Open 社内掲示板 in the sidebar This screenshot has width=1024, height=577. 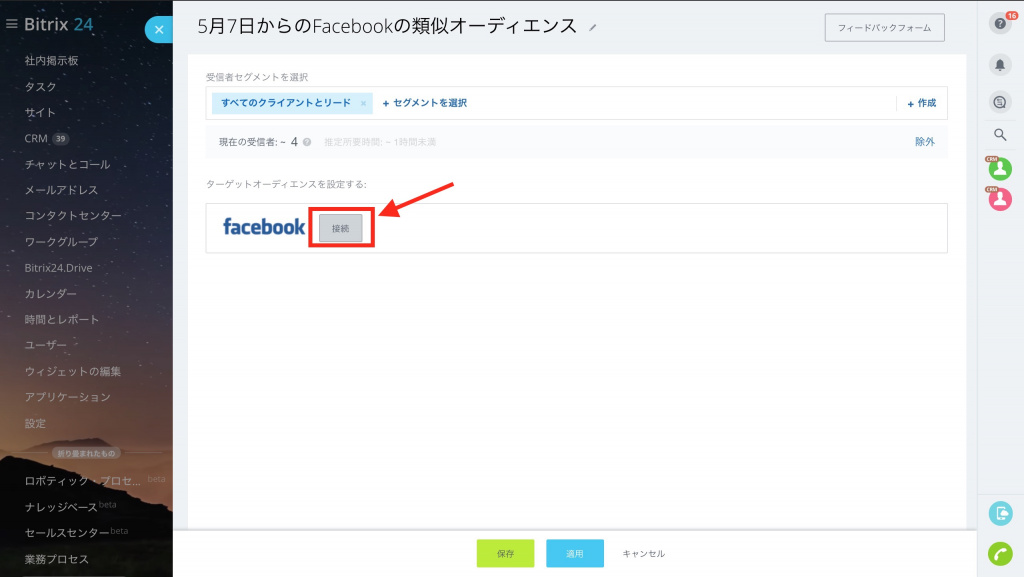tap(52, 61)
